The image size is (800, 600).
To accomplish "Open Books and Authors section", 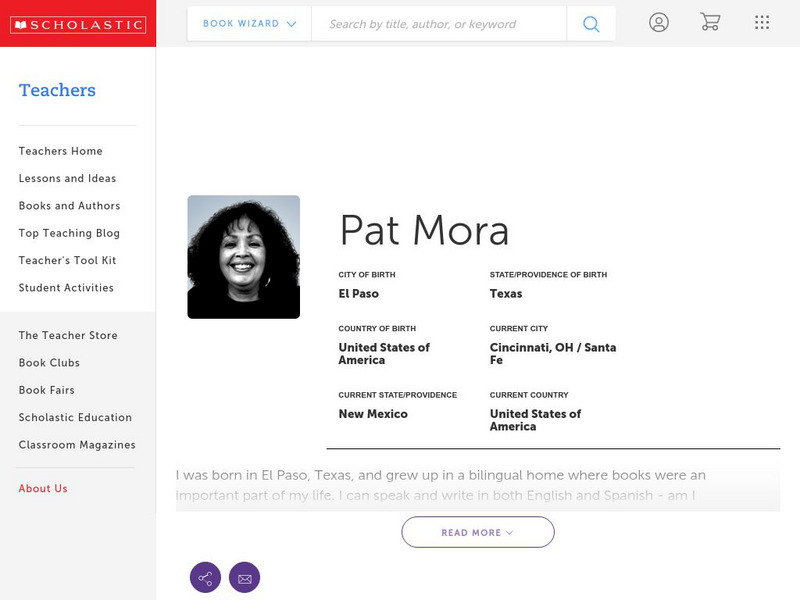I will (x=69, y=206).
